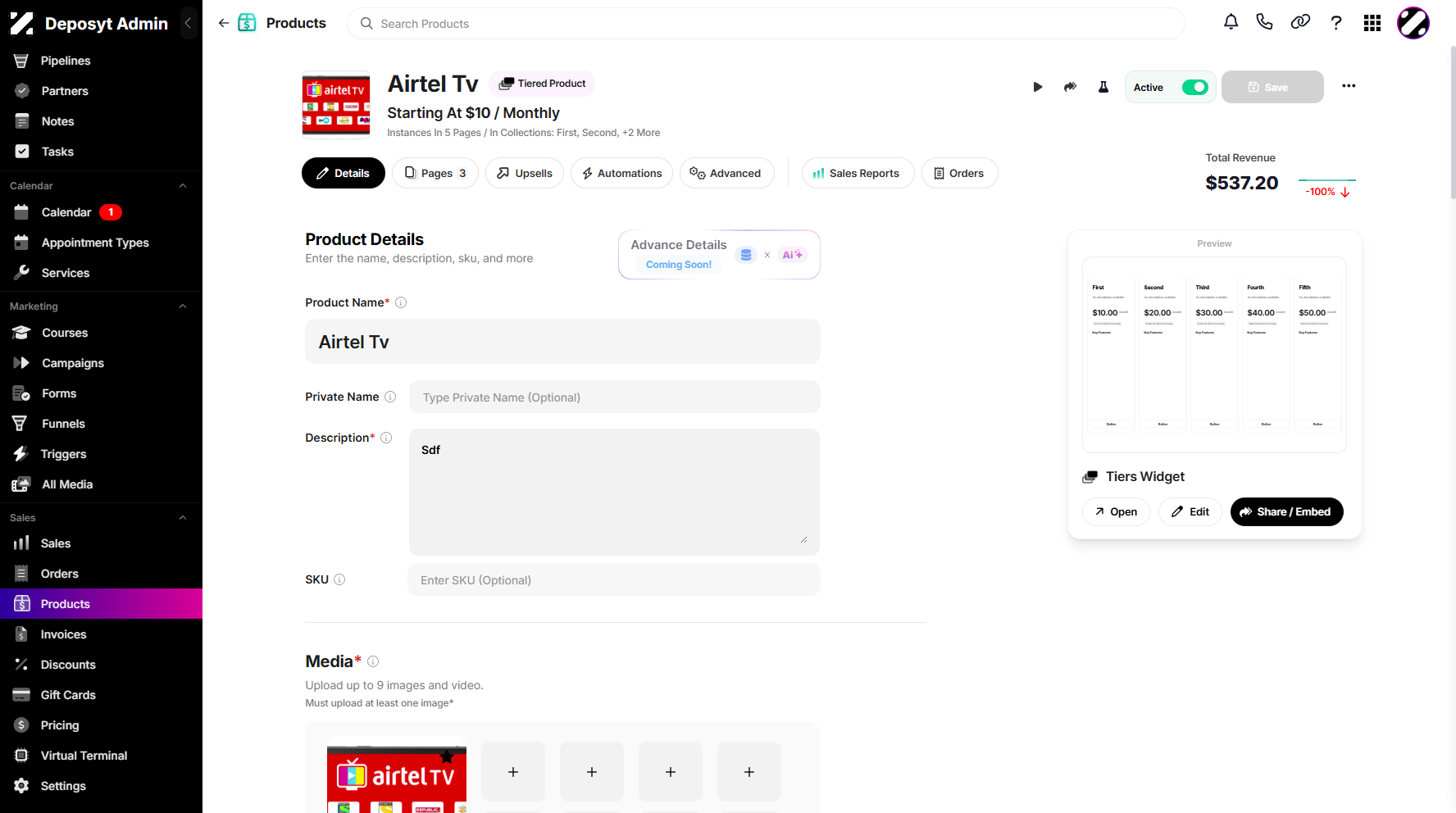
Task: Open the Orders tab in product header
Action: pos(959,173)
